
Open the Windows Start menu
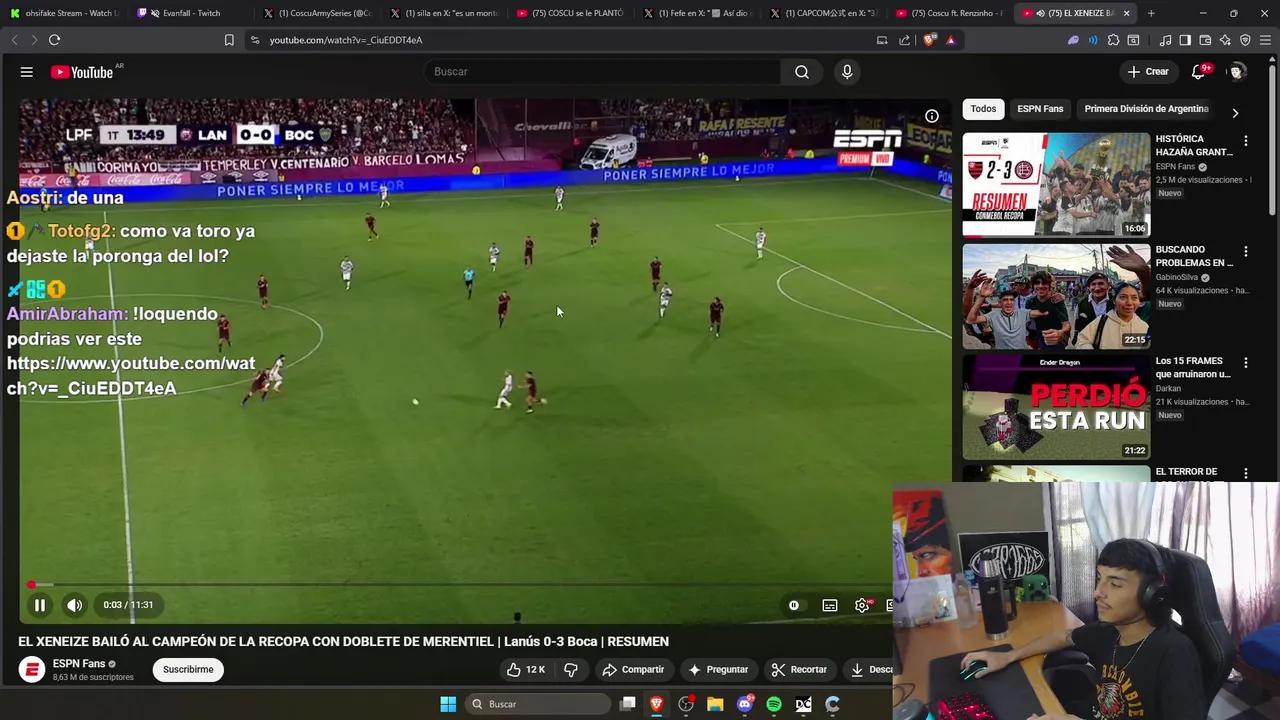[x=448, y=704]
